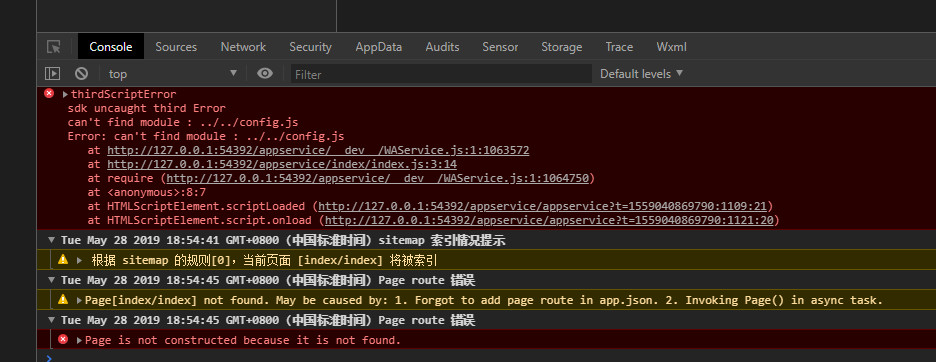
Task: Expand the Page[index/index] not found warning
Action: [80, 300]
